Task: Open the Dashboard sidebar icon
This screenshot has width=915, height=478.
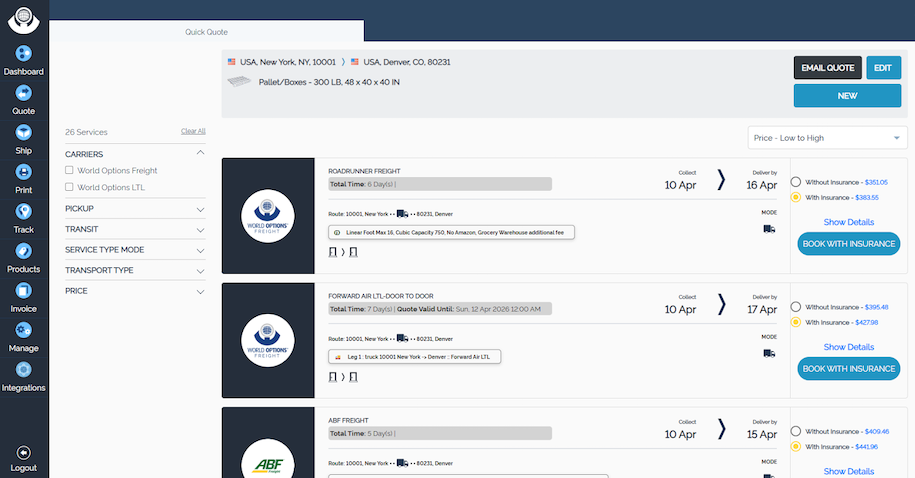Action: pyautogui.click(x=24, y=54)
